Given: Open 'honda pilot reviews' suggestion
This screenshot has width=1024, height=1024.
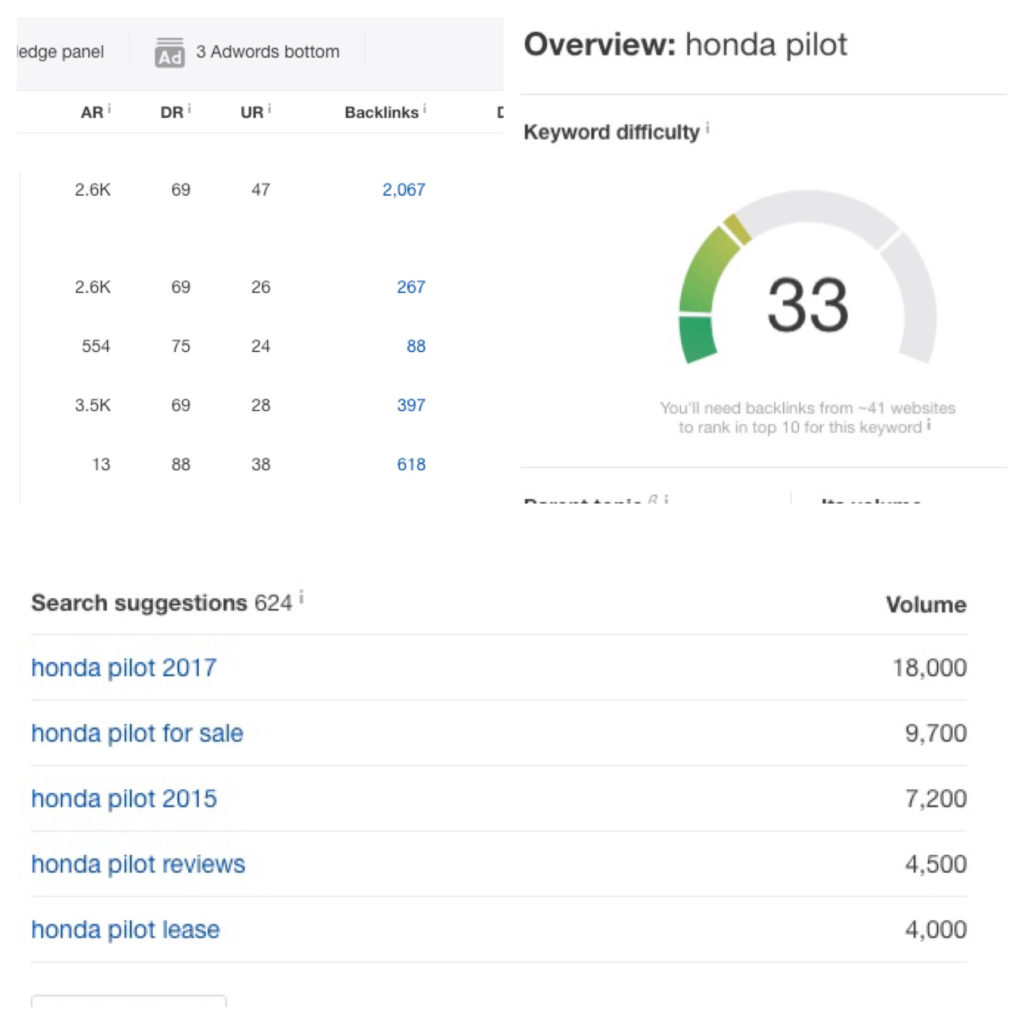Looking at the screenshot, I should (x=138, y=865).
